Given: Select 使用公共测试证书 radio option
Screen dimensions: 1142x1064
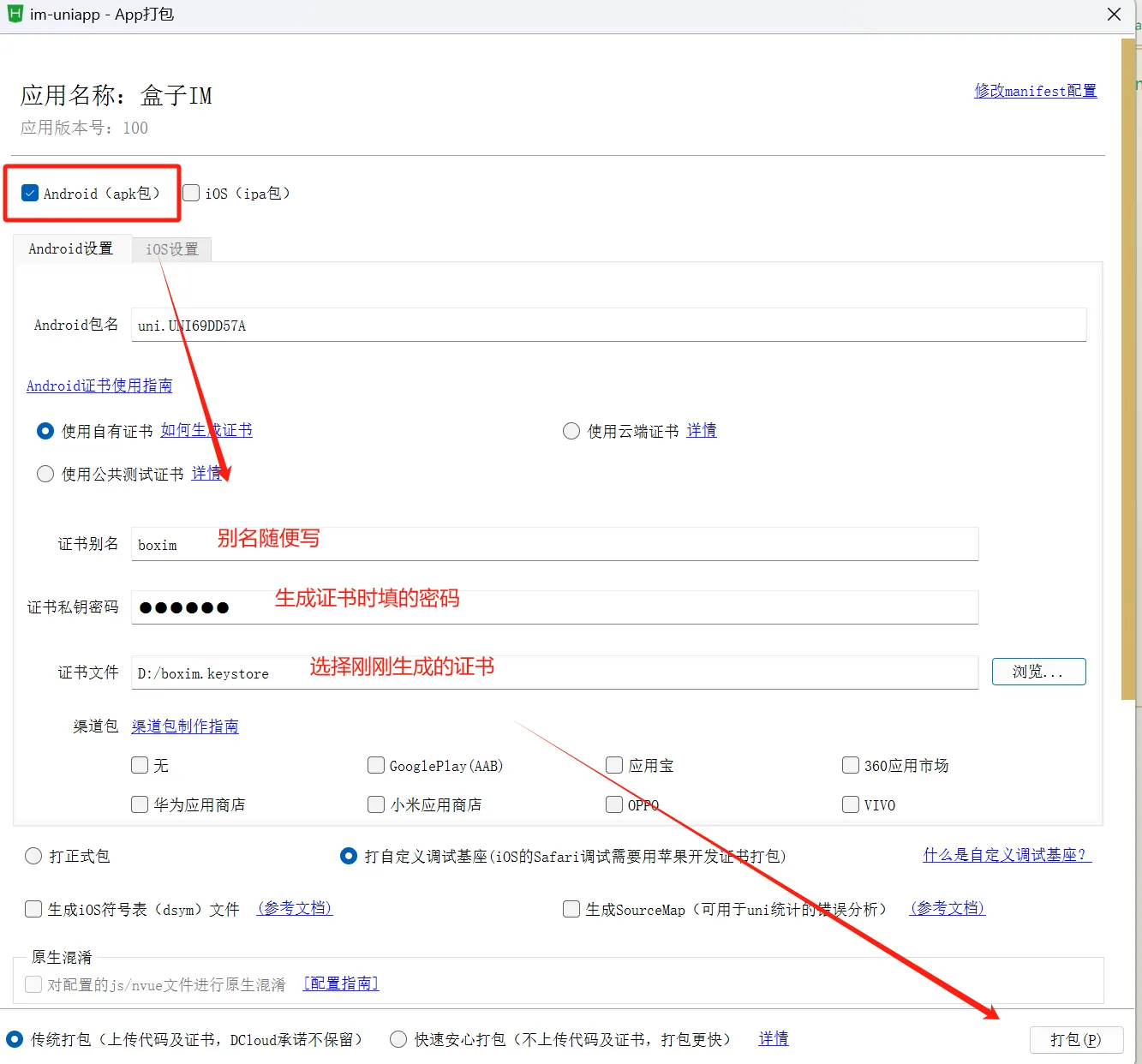Looking at the screenshot, I should [45, 474].
